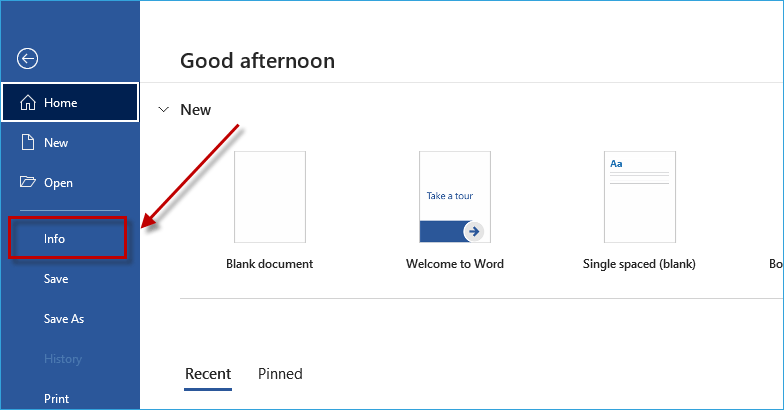Click the tour arrow circle icon

click(474, 232)
